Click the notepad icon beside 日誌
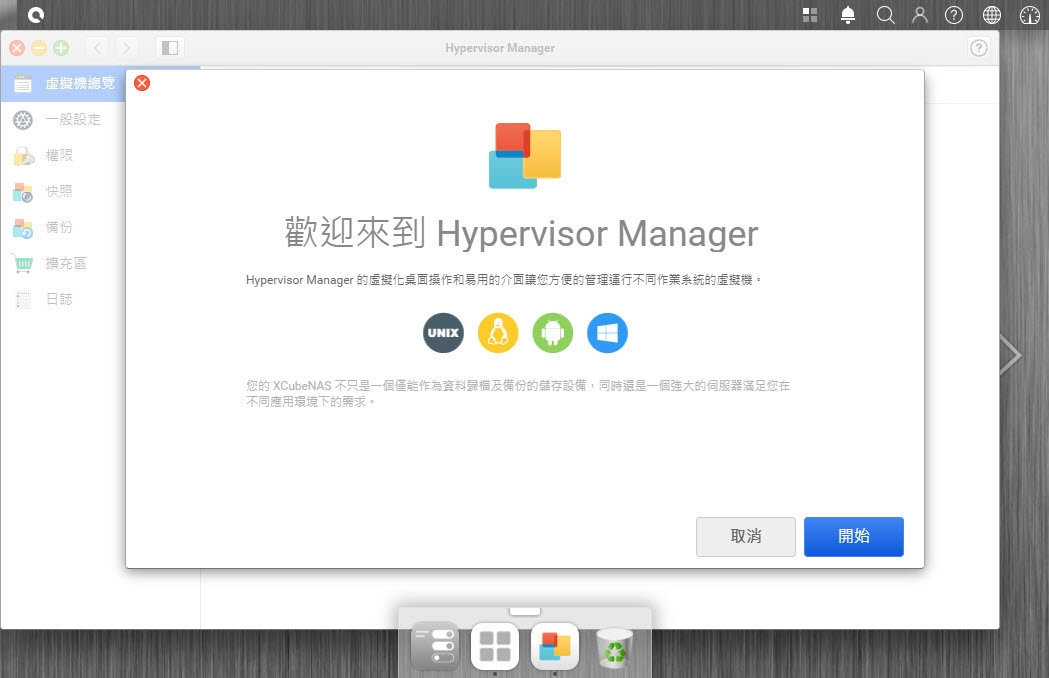This screenshot has width=1049, height=678. pos(23,300)
